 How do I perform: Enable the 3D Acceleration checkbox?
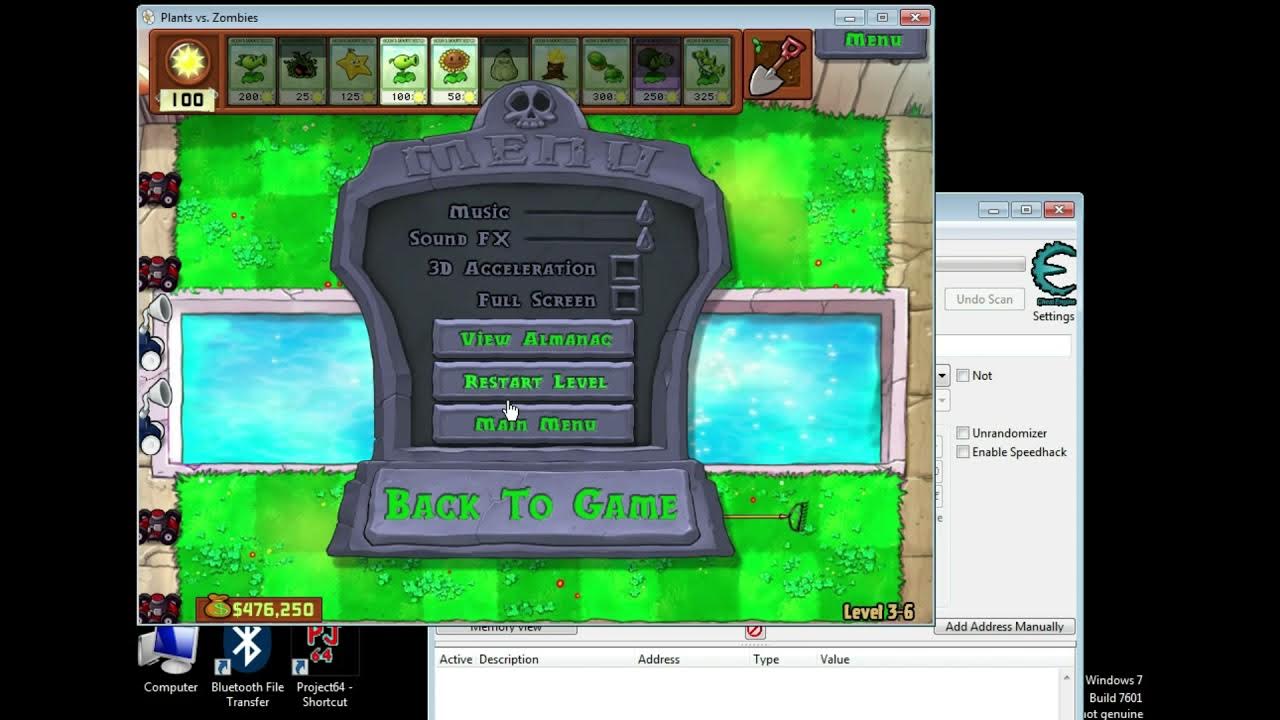625,268
